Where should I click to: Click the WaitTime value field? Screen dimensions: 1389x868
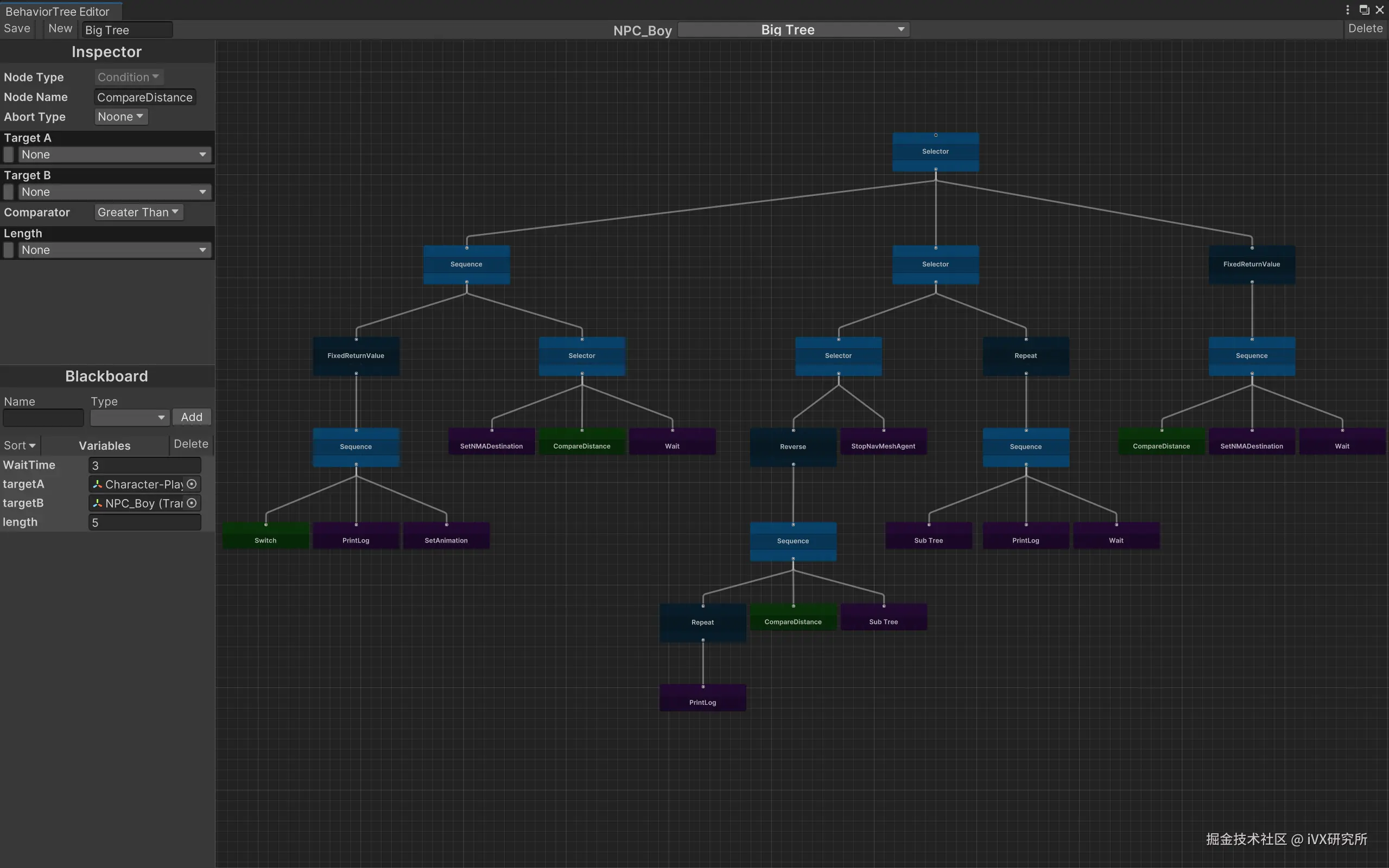pyautogui.click(x=145, y=465)
